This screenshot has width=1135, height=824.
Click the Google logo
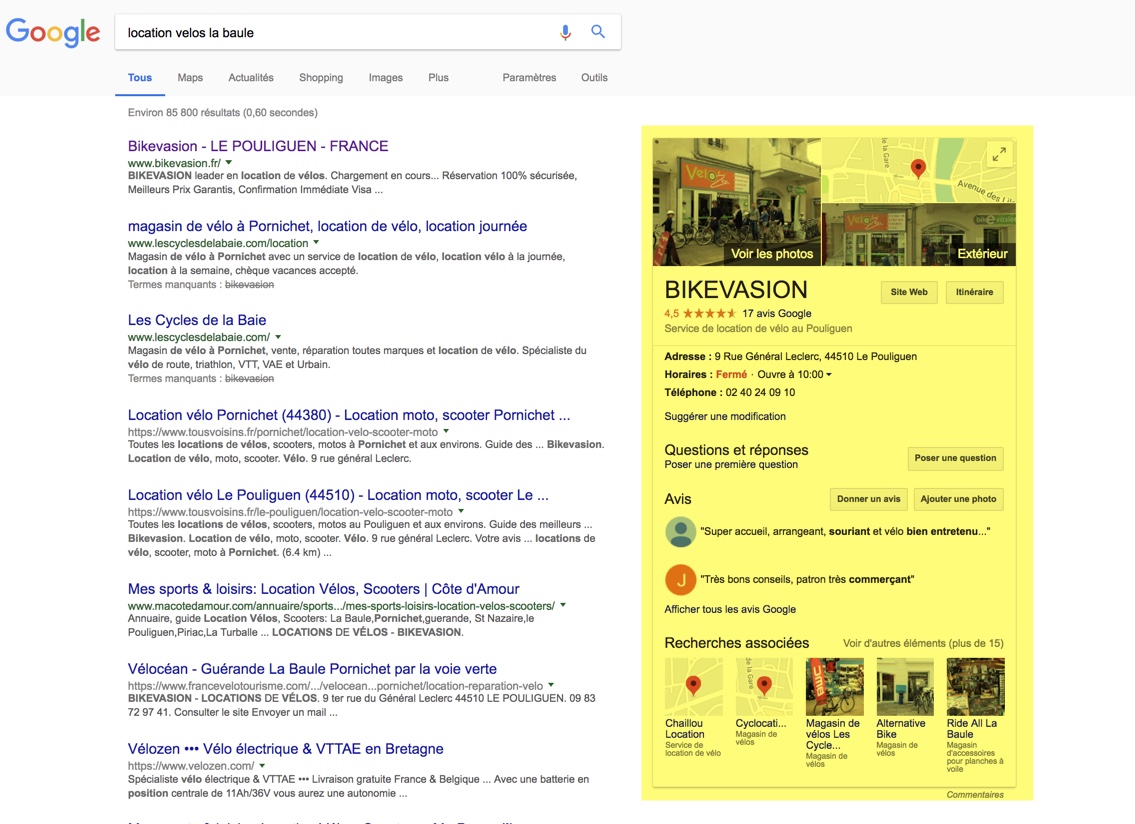(53, 33)
